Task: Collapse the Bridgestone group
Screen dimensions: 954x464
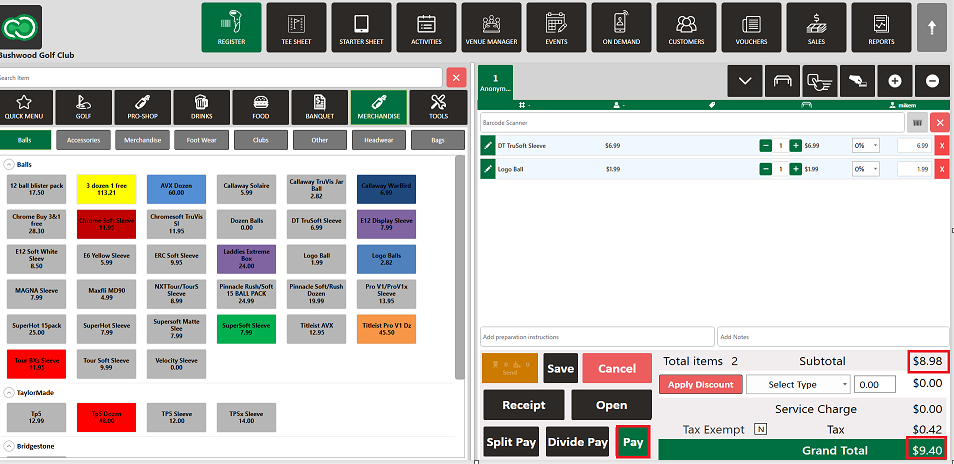Action: coord(10,446)
